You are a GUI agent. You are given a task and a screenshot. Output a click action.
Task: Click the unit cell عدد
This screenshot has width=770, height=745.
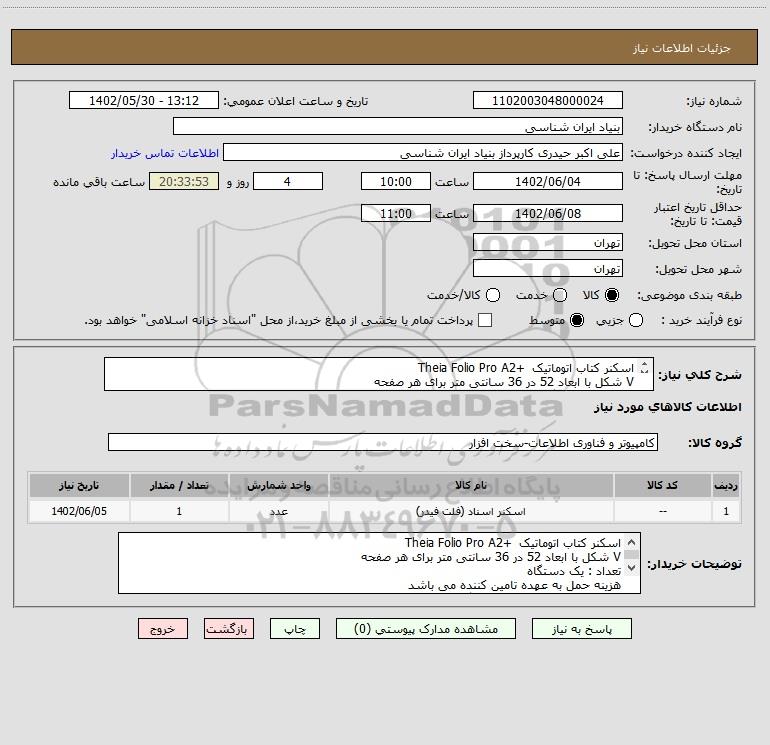point(278,511)
